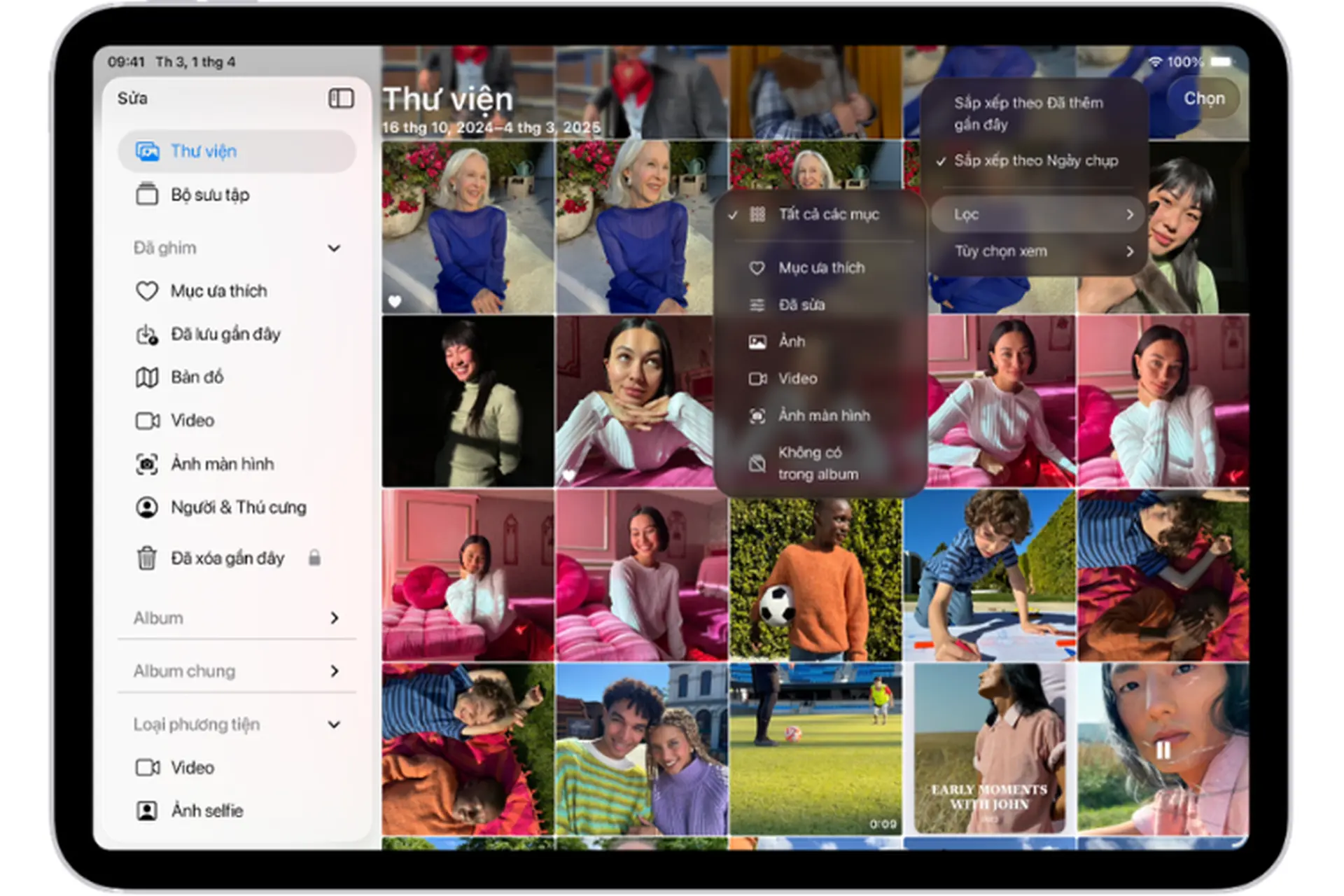Screen dimensions: 1344x896
Task: Open Bản đồ in the sidebar
Action: pos(237,377)
